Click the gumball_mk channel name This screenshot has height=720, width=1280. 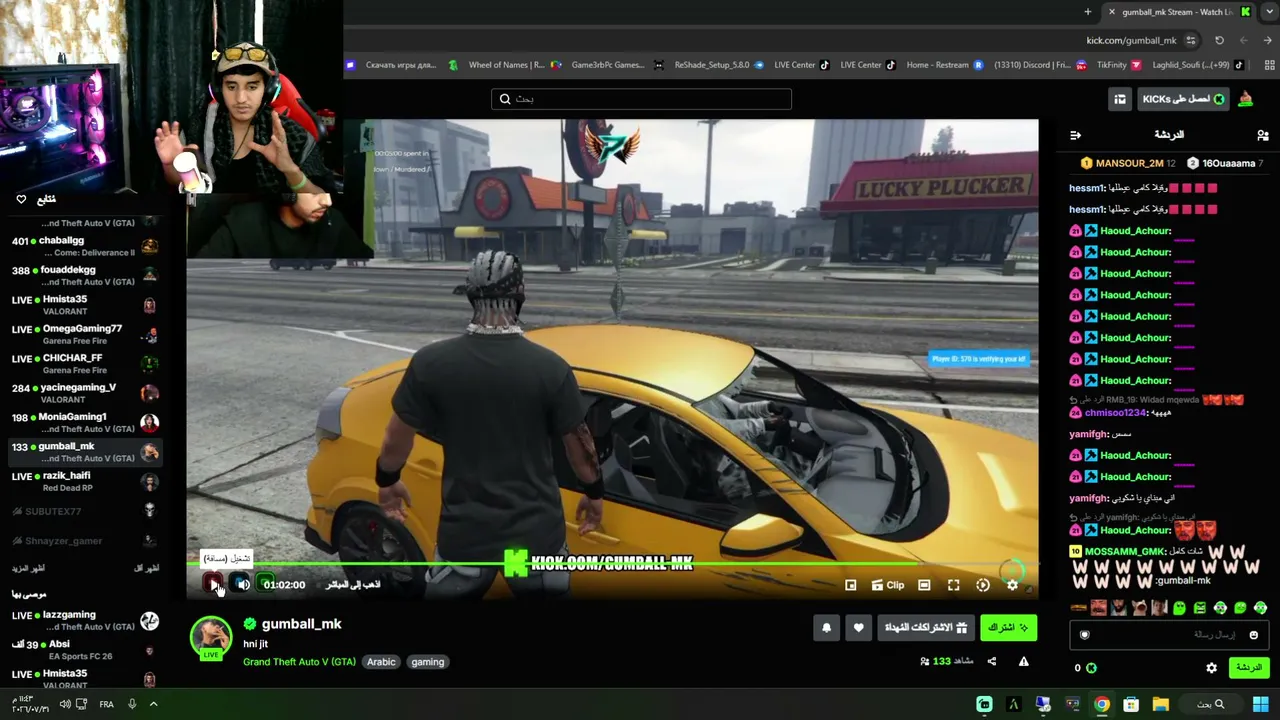[301, 624]
